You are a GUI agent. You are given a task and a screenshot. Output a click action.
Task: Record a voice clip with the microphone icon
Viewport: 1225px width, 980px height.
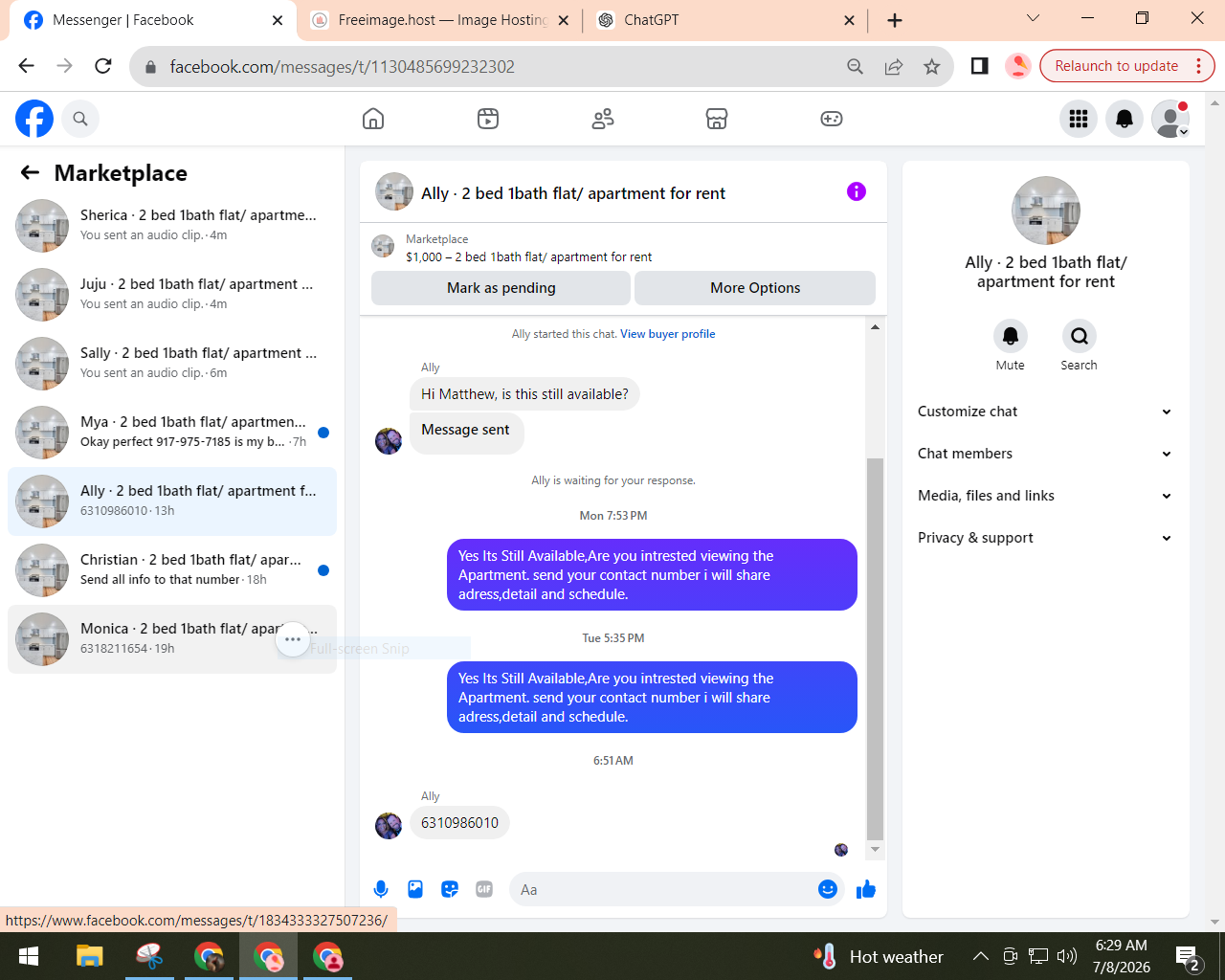381,889
